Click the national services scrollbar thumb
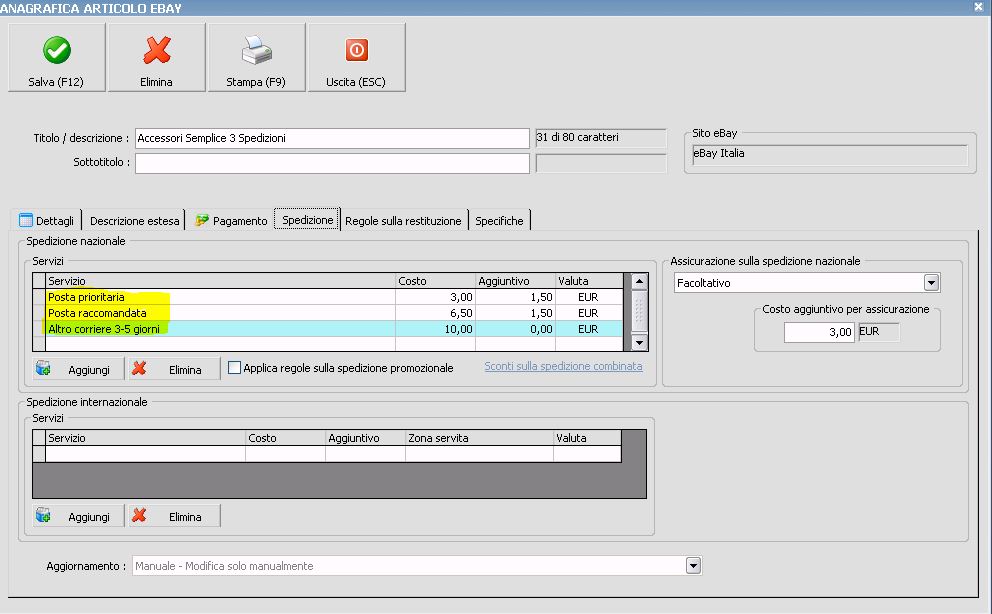The image size is (992, 614). point(639,310)
